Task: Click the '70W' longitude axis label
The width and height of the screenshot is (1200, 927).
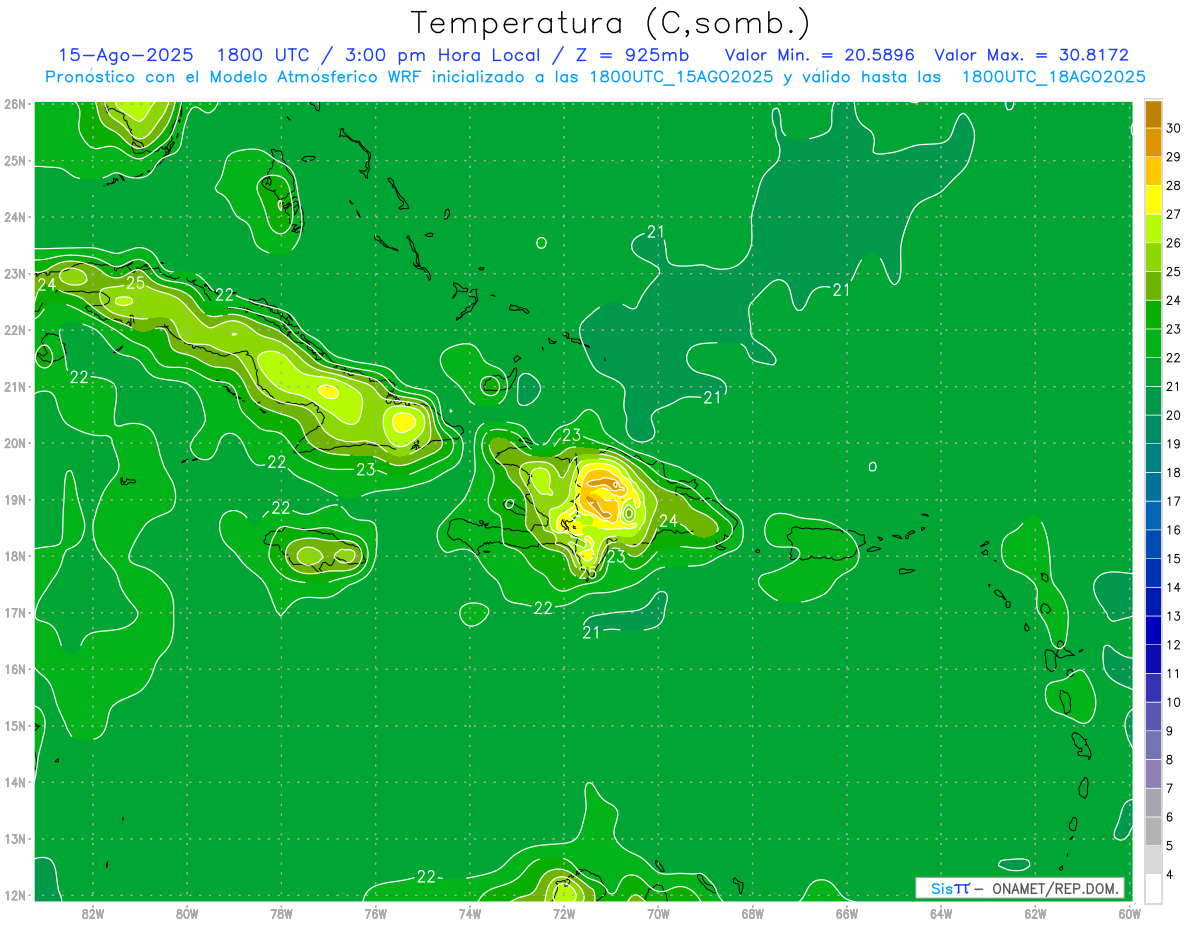Action: pos(658,912)
